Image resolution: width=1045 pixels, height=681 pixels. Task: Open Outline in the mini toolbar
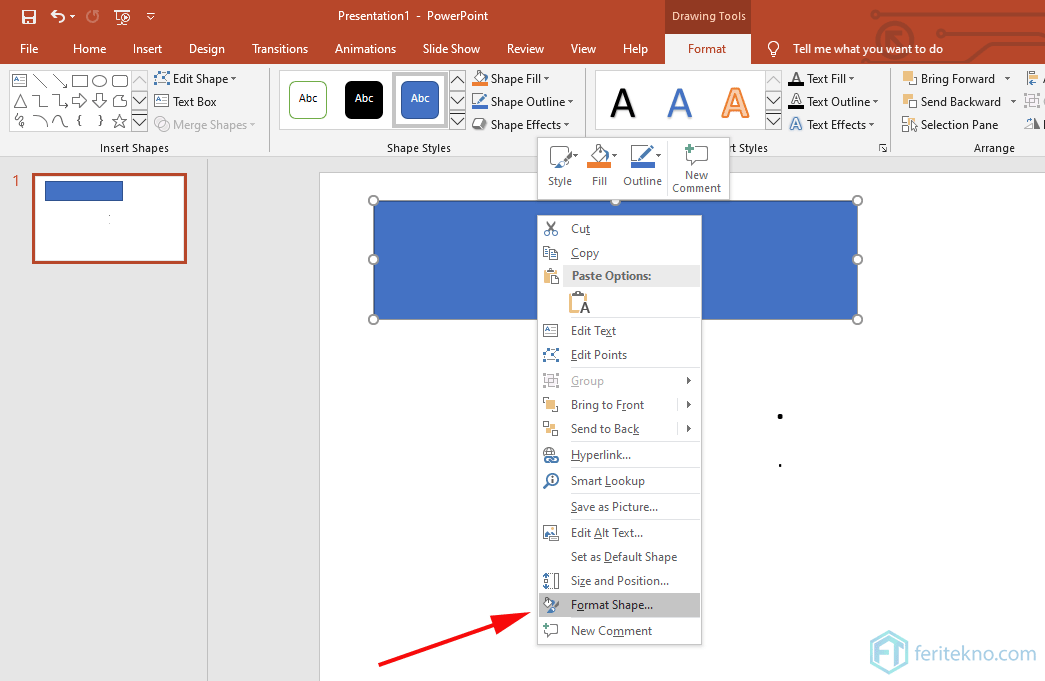click(x=642, y=166)
